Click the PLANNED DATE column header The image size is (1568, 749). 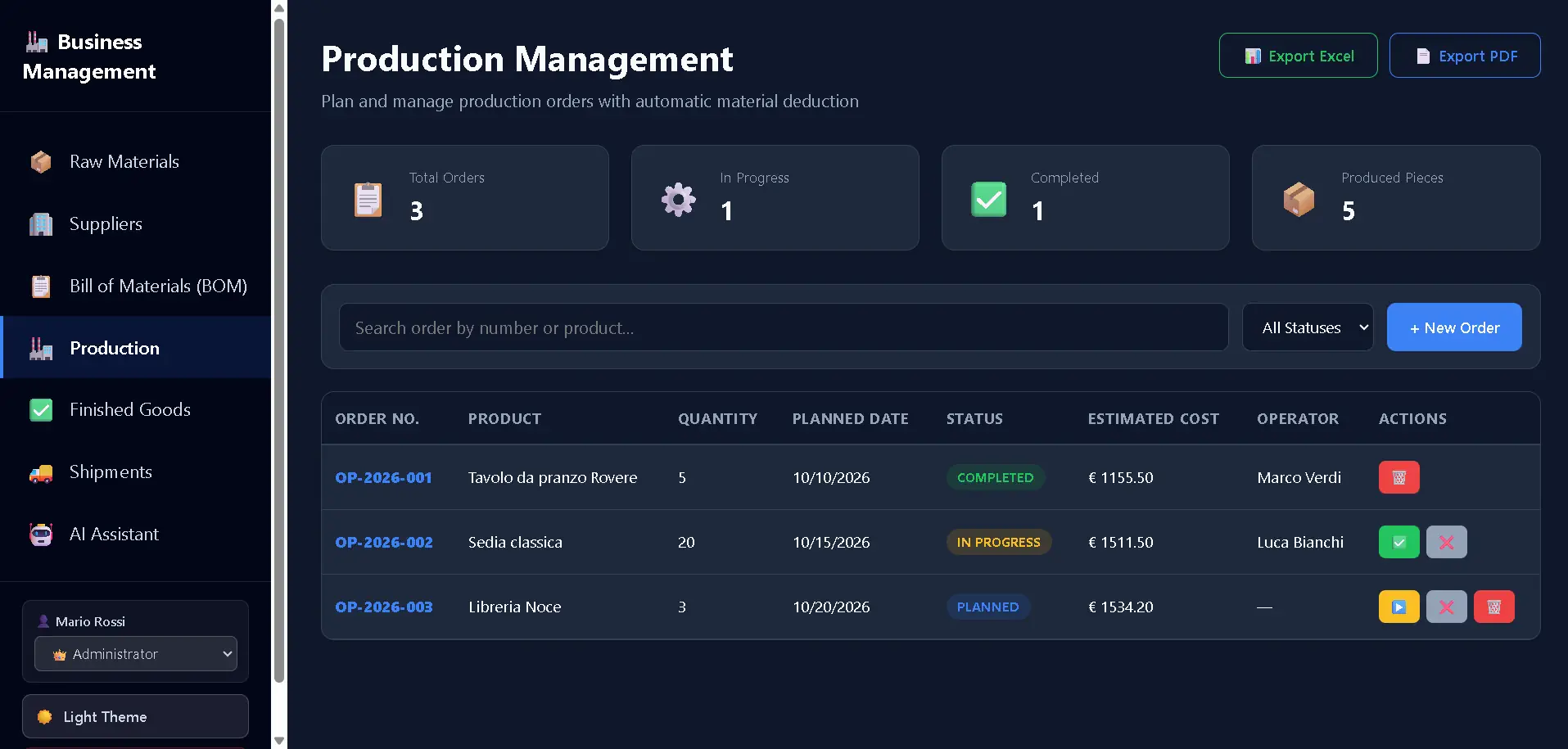coord(850,419)
